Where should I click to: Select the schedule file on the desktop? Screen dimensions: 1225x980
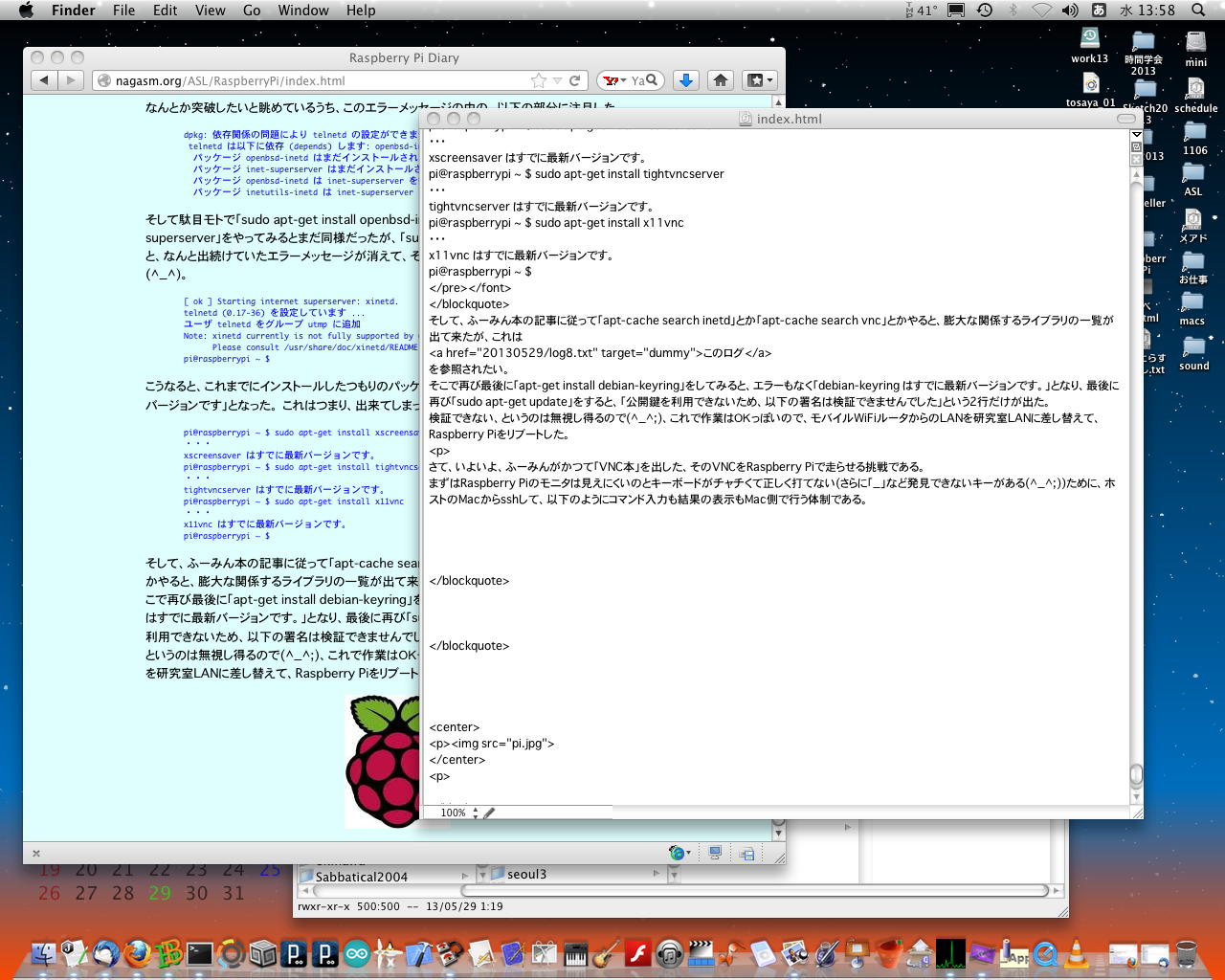click(x=1195, y=94)
